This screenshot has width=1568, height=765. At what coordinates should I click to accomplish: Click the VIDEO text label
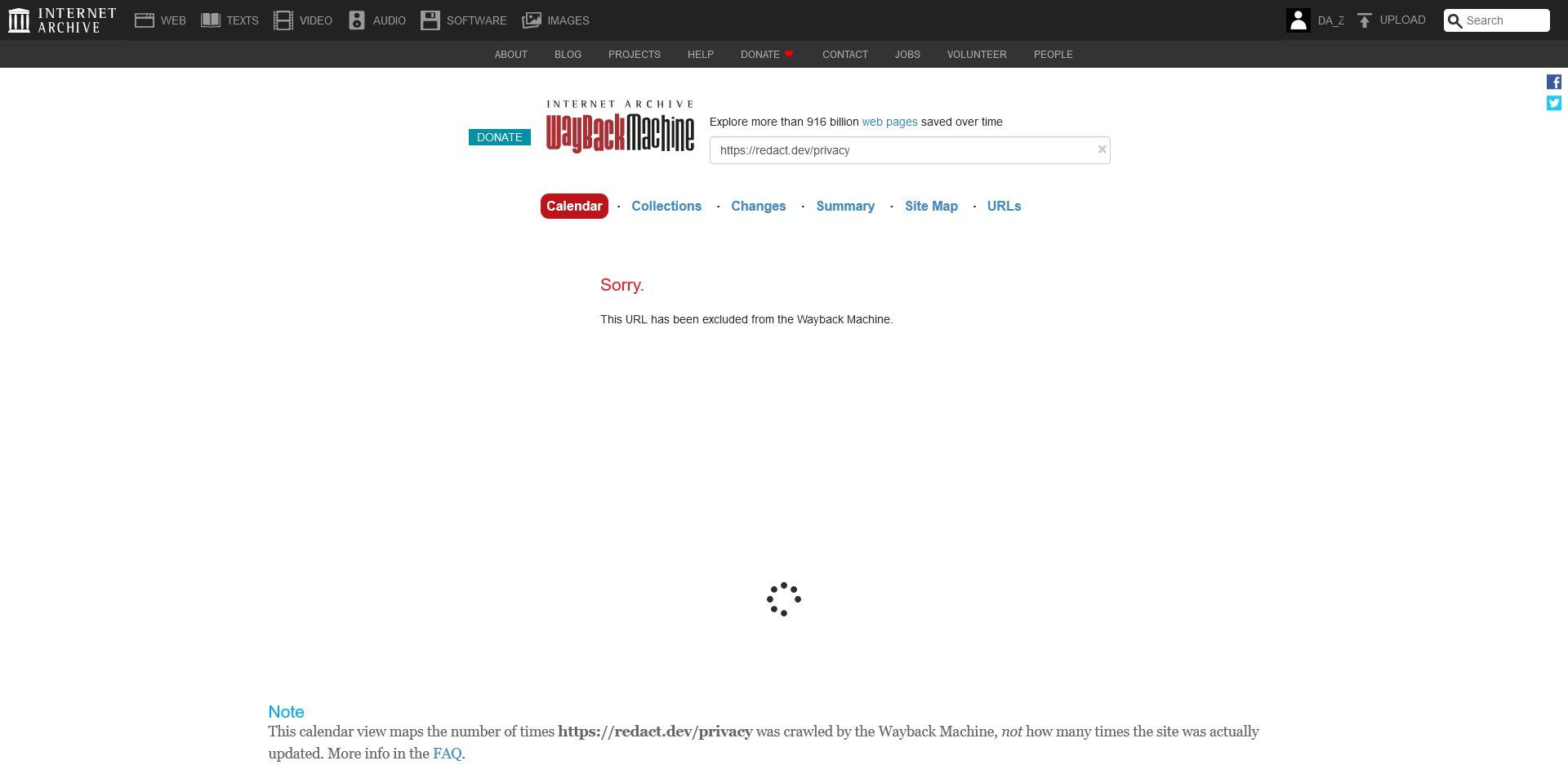(316, 20)
